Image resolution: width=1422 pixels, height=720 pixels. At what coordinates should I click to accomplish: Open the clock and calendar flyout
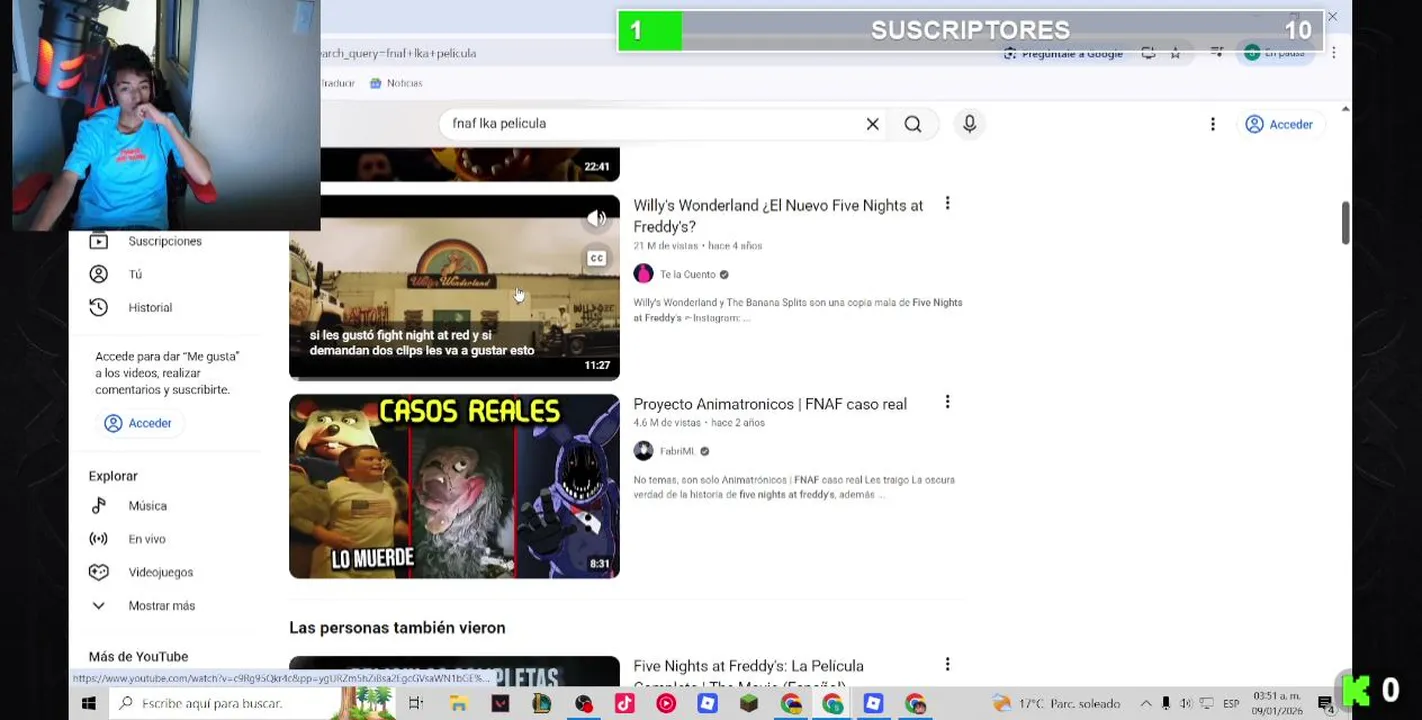click(x=1277, y=704)
